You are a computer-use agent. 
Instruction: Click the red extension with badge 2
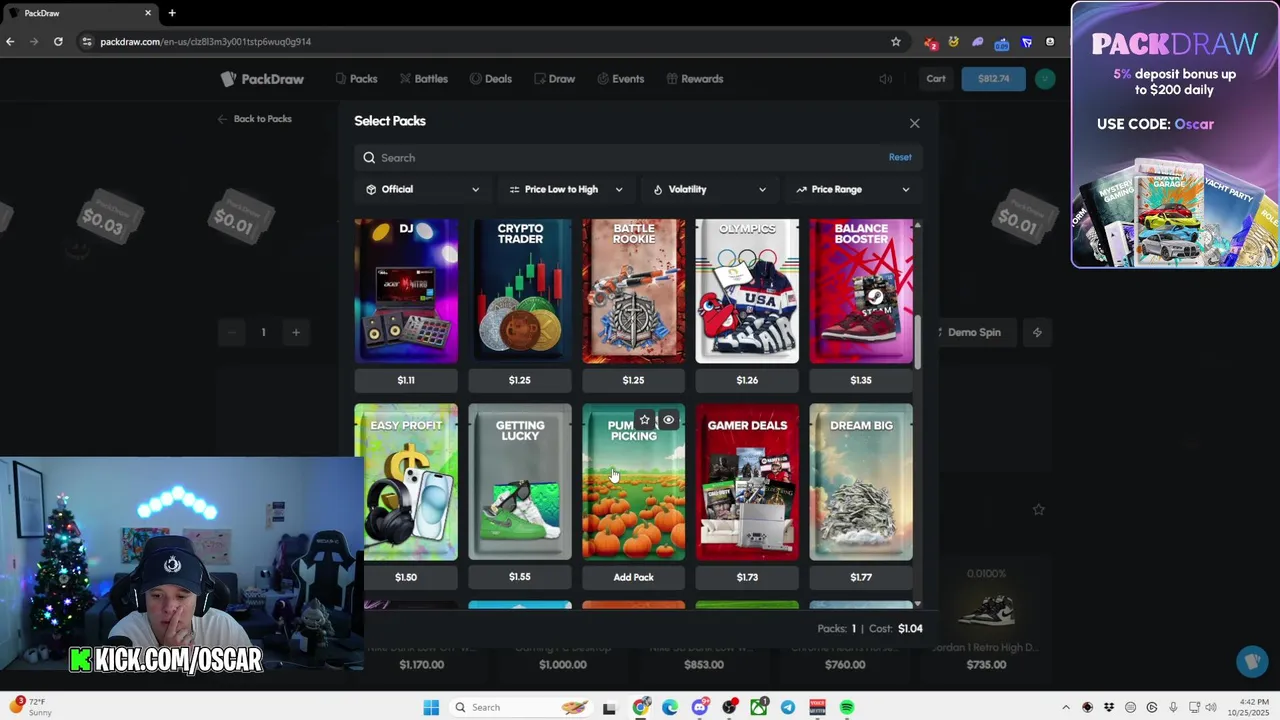tap(930, 42)
